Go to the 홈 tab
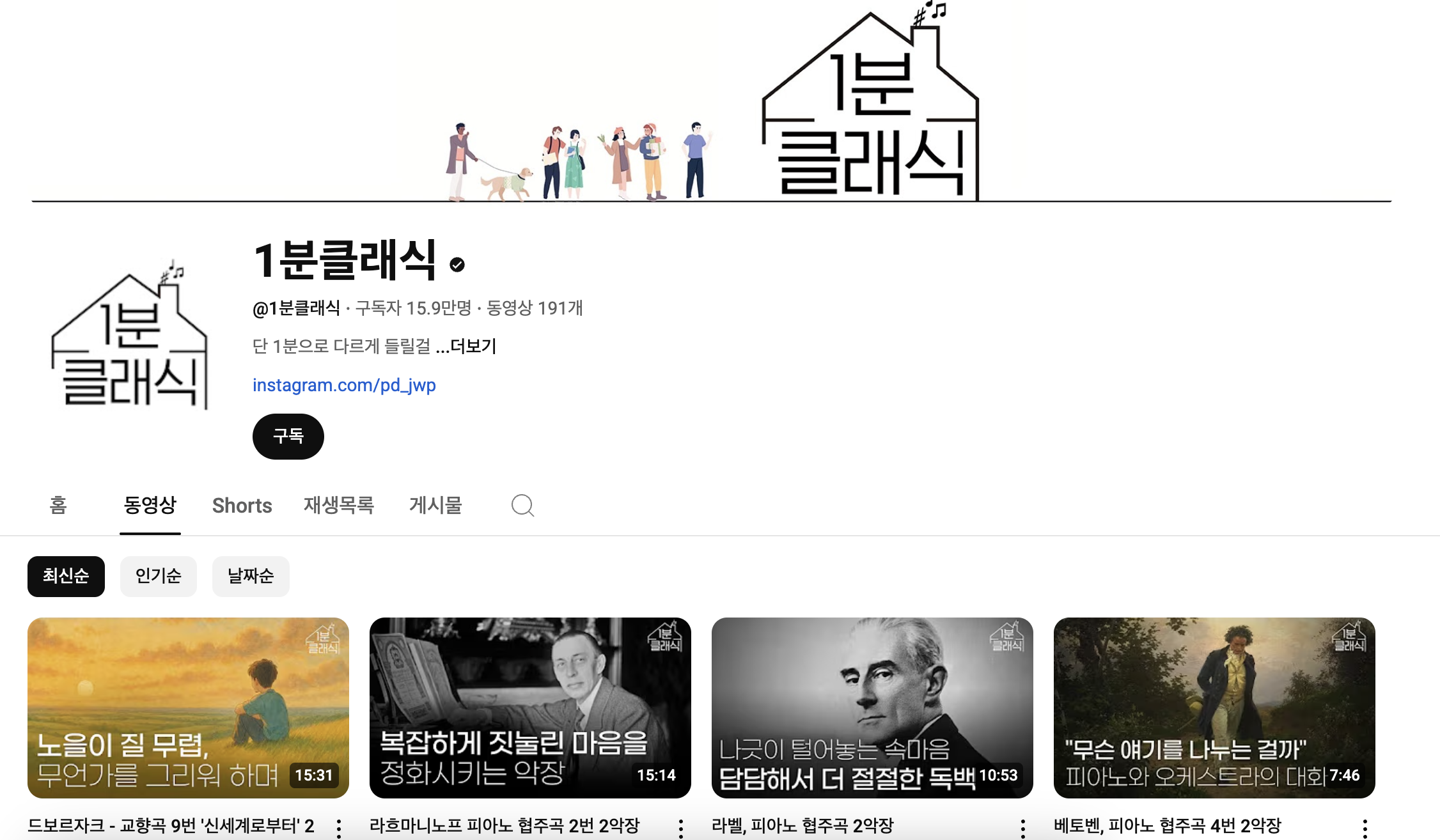Image resolution: width=1440 pixels, height=840 pixels. 58,506
